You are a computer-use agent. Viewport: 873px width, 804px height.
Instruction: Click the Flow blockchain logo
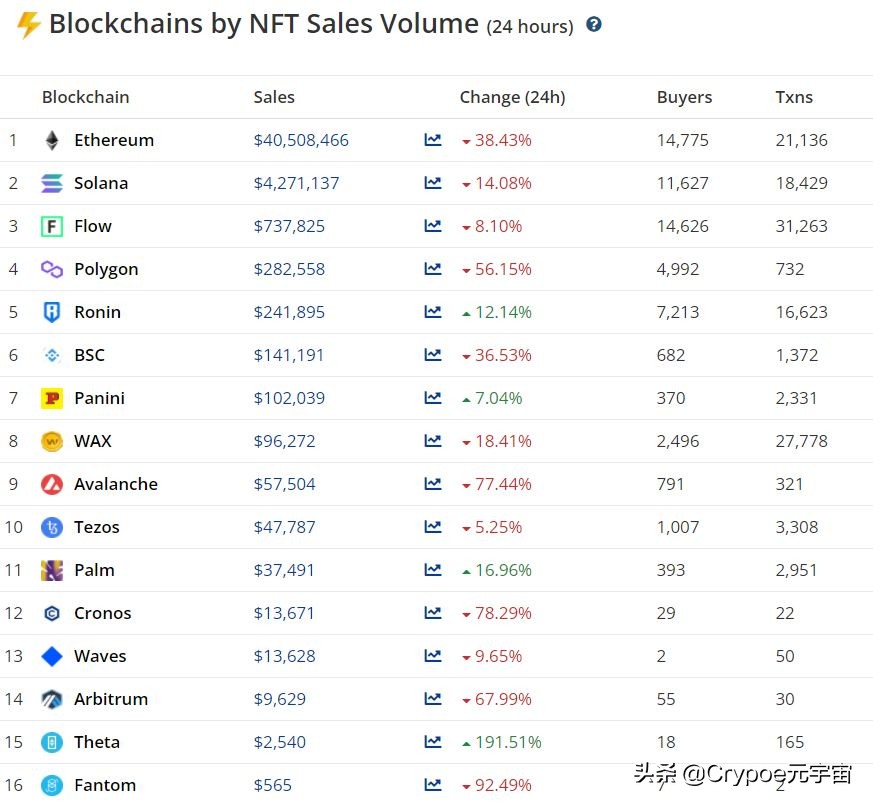pos(52,226)
